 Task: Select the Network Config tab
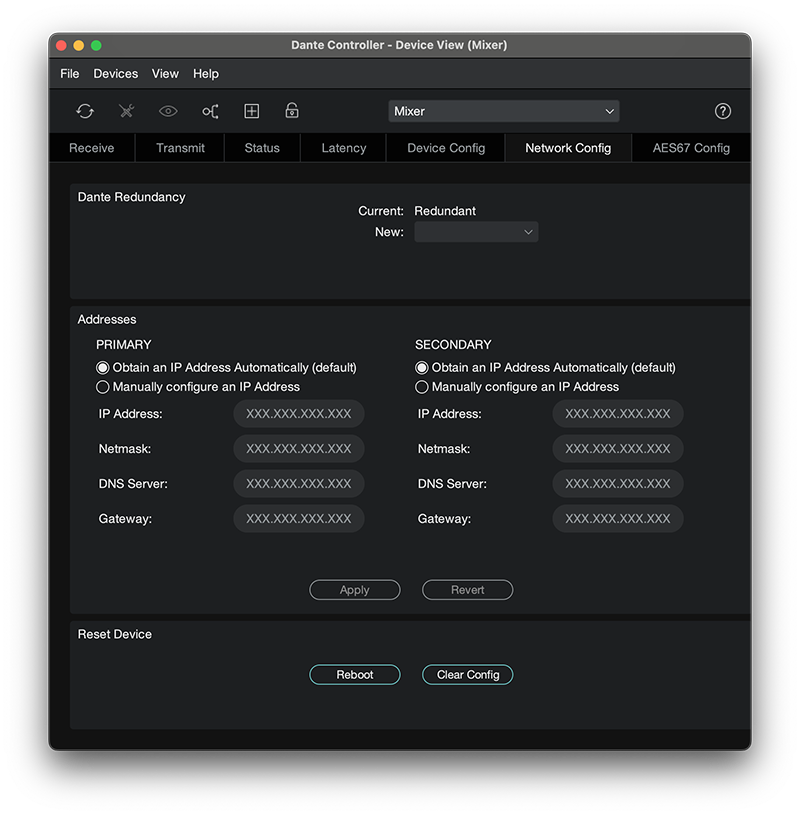[x=568, y=148]
